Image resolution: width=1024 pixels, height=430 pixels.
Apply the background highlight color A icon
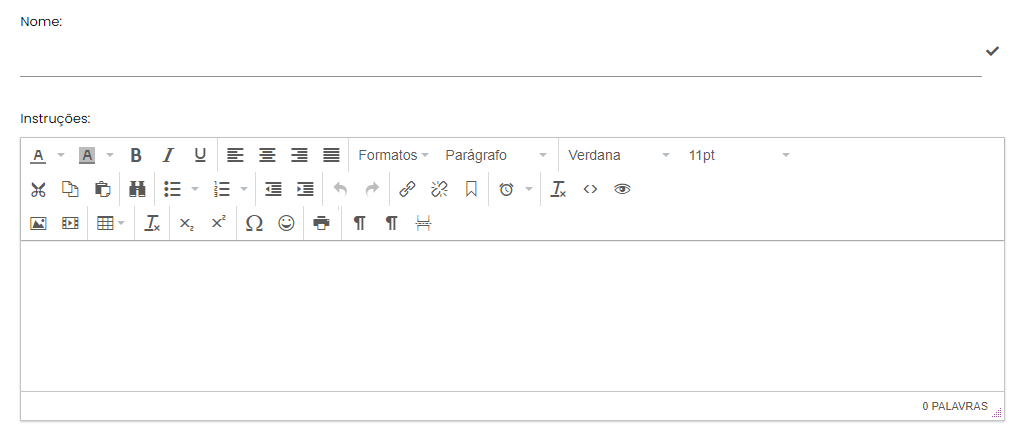[87, 156]
